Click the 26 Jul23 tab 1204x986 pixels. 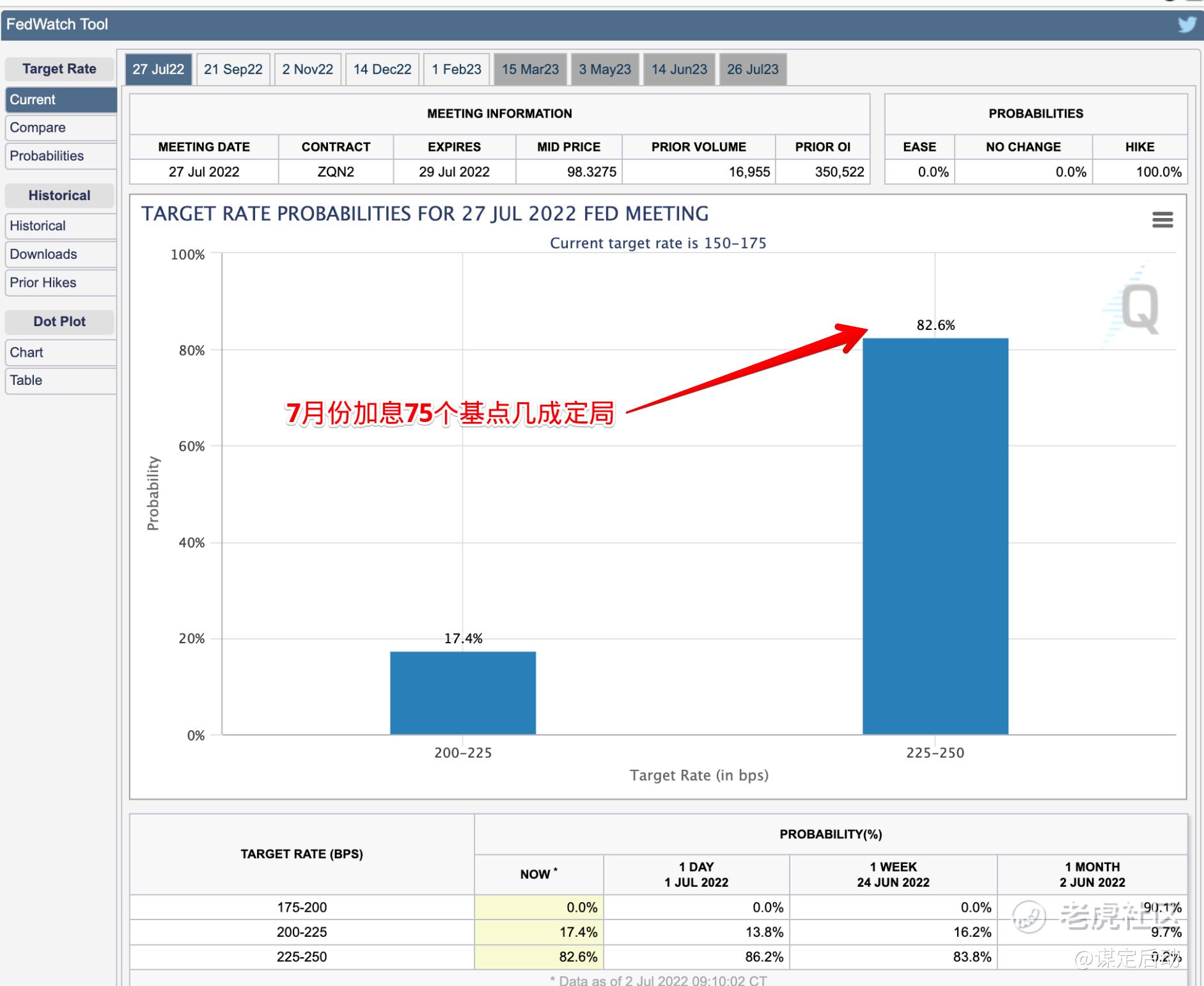(753, 69)
